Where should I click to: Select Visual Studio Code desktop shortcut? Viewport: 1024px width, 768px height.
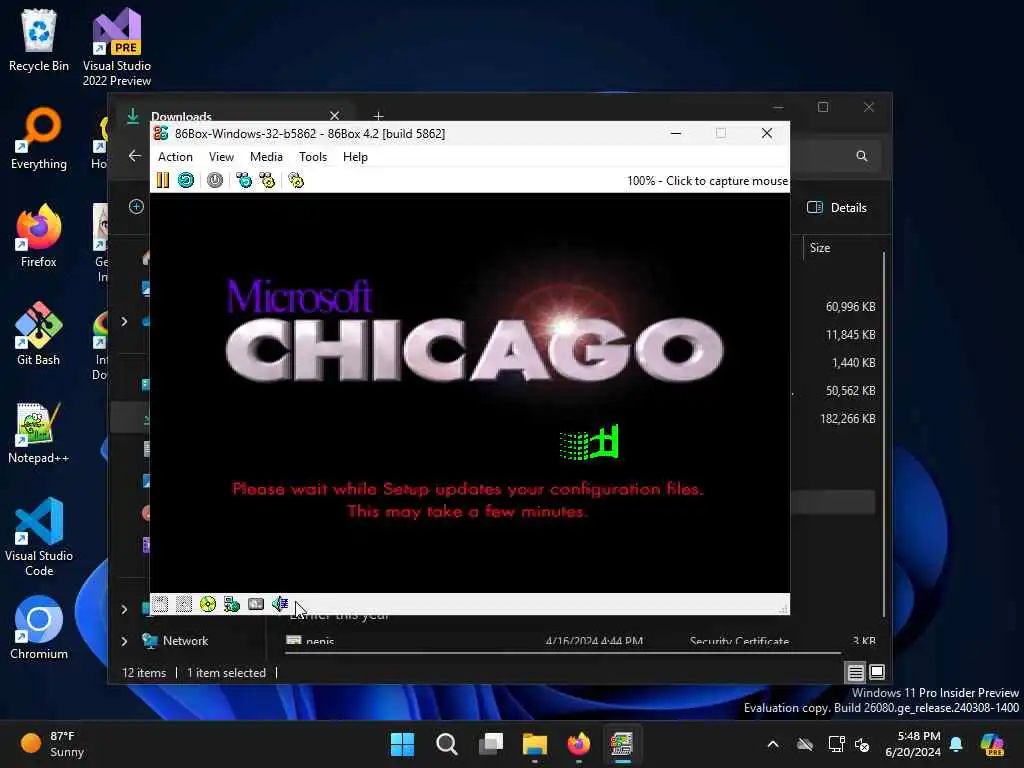[39, 537]
